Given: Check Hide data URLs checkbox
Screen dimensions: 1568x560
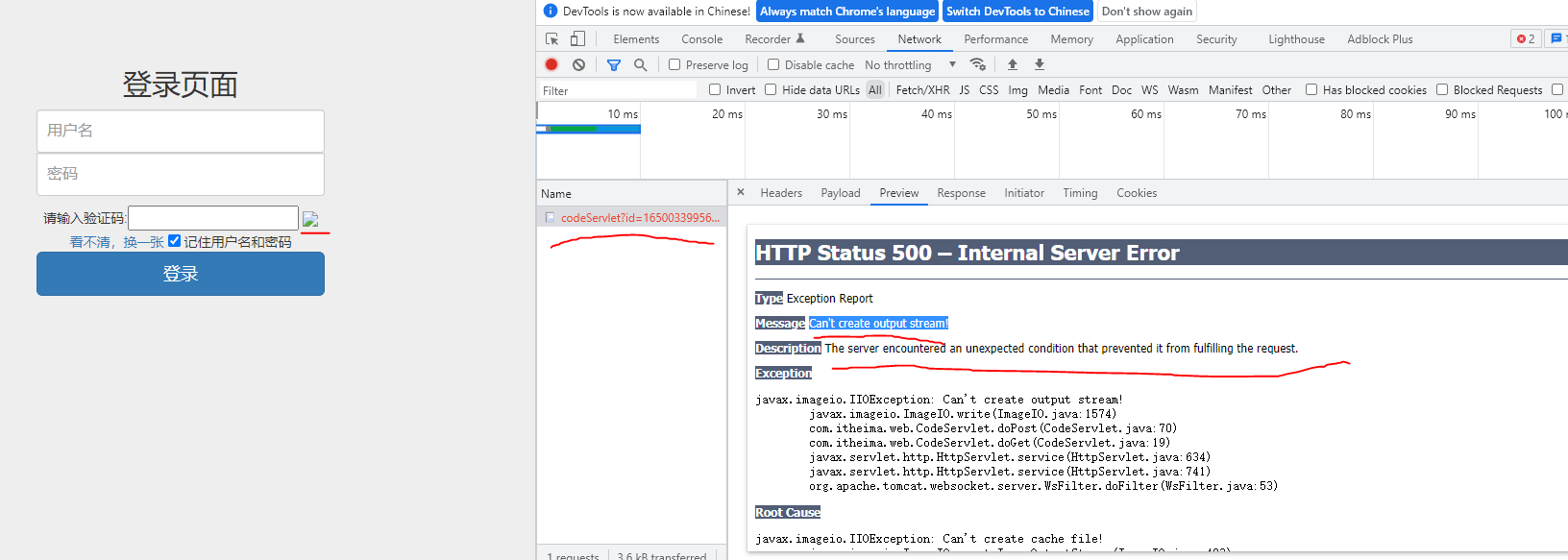Looking at the screenshot, I should (x=771, y=89).
